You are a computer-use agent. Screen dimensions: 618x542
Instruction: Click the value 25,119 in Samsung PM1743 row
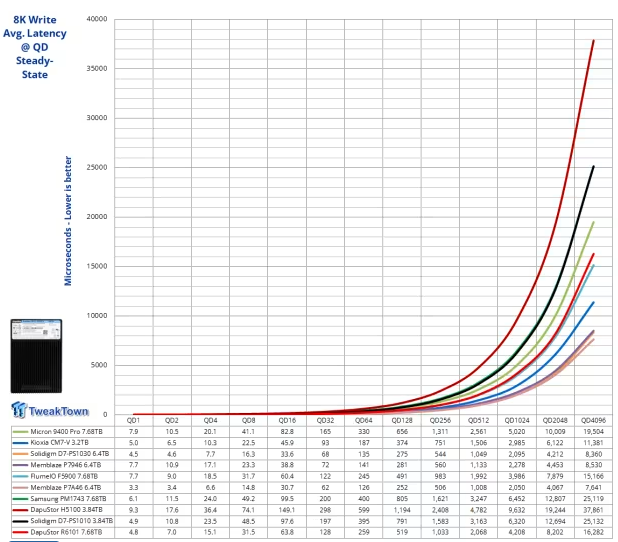coord(593,499)
